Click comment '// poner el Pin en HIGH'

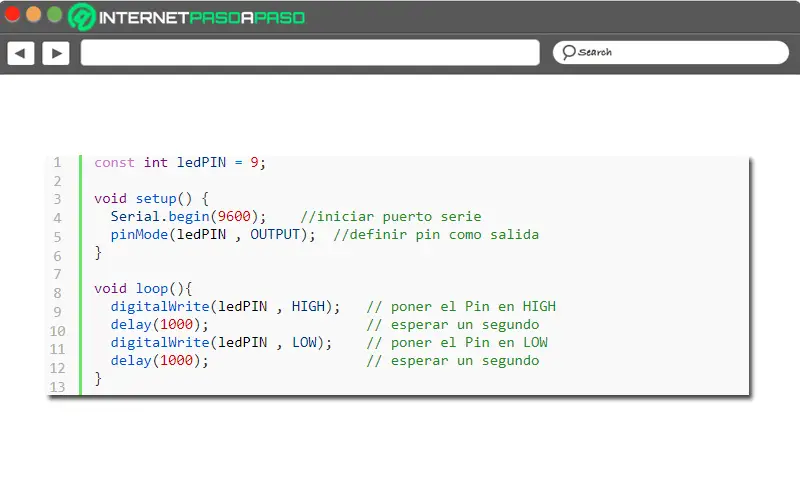[461, 307]
